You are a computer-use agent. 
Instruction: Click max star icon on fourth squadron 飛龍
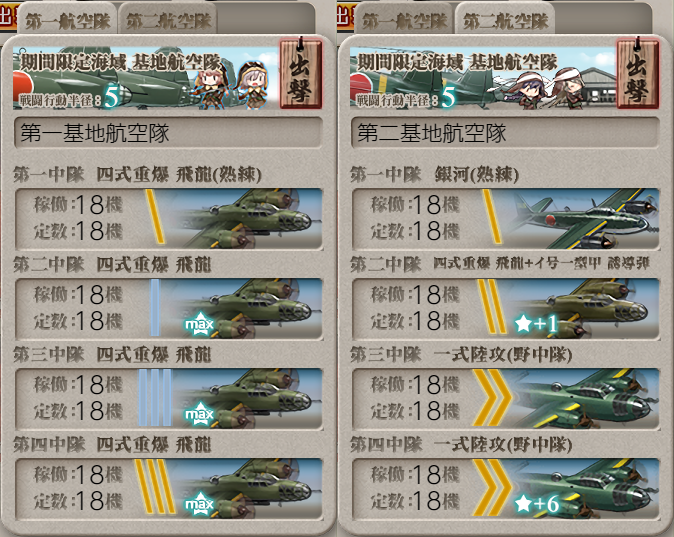(x=199, y=505)
